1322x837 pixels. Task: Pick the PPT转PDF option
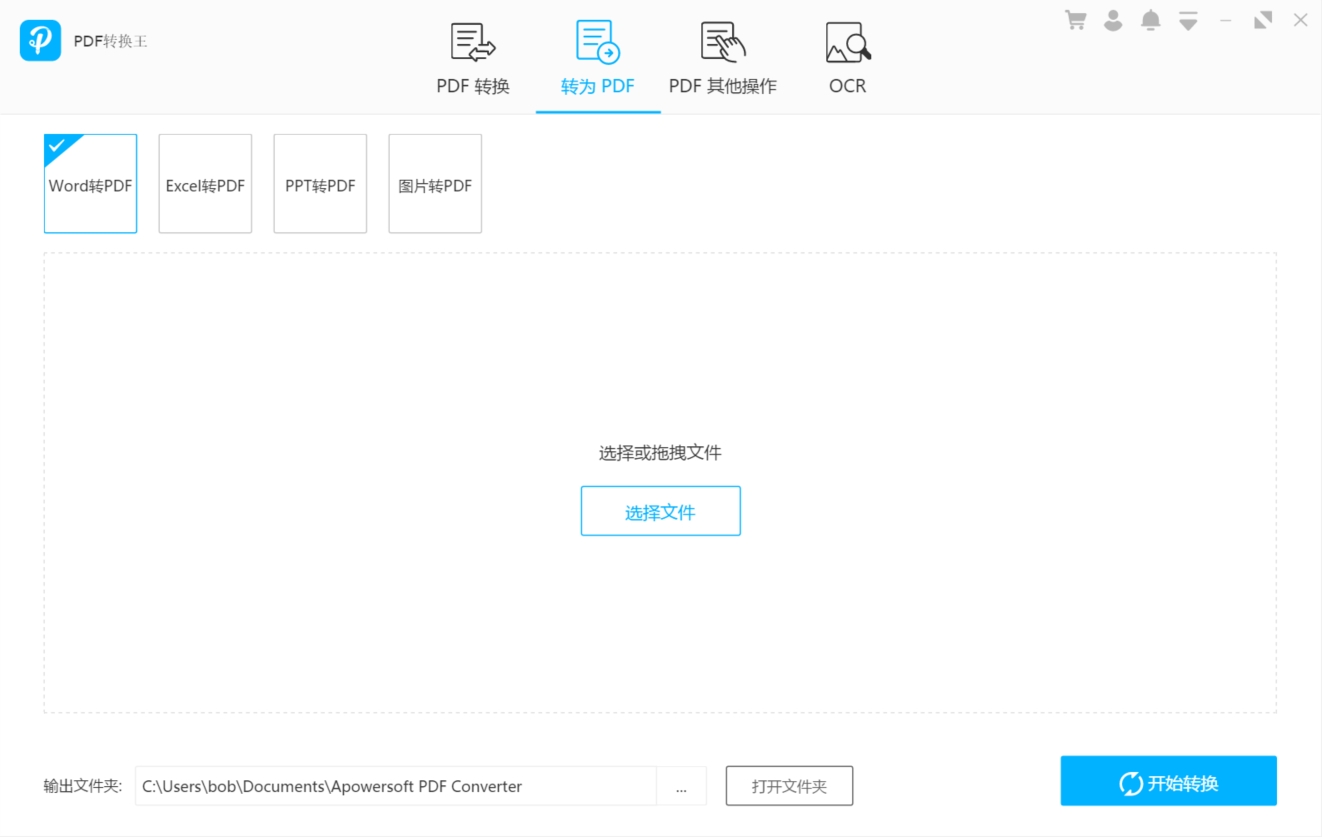pyautogui.click(x=320, y=184)
